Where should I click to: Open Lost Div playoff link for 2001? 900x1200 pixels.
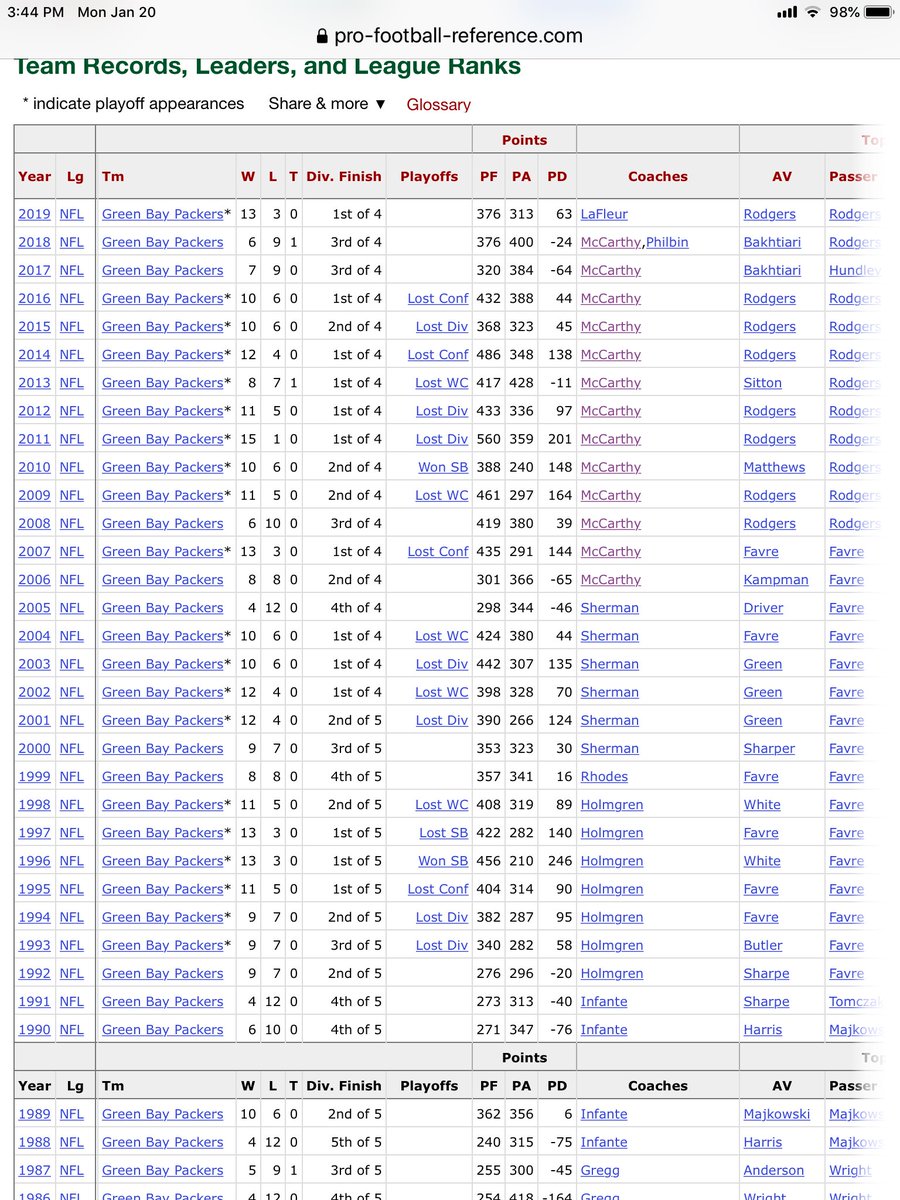(442, 720)
